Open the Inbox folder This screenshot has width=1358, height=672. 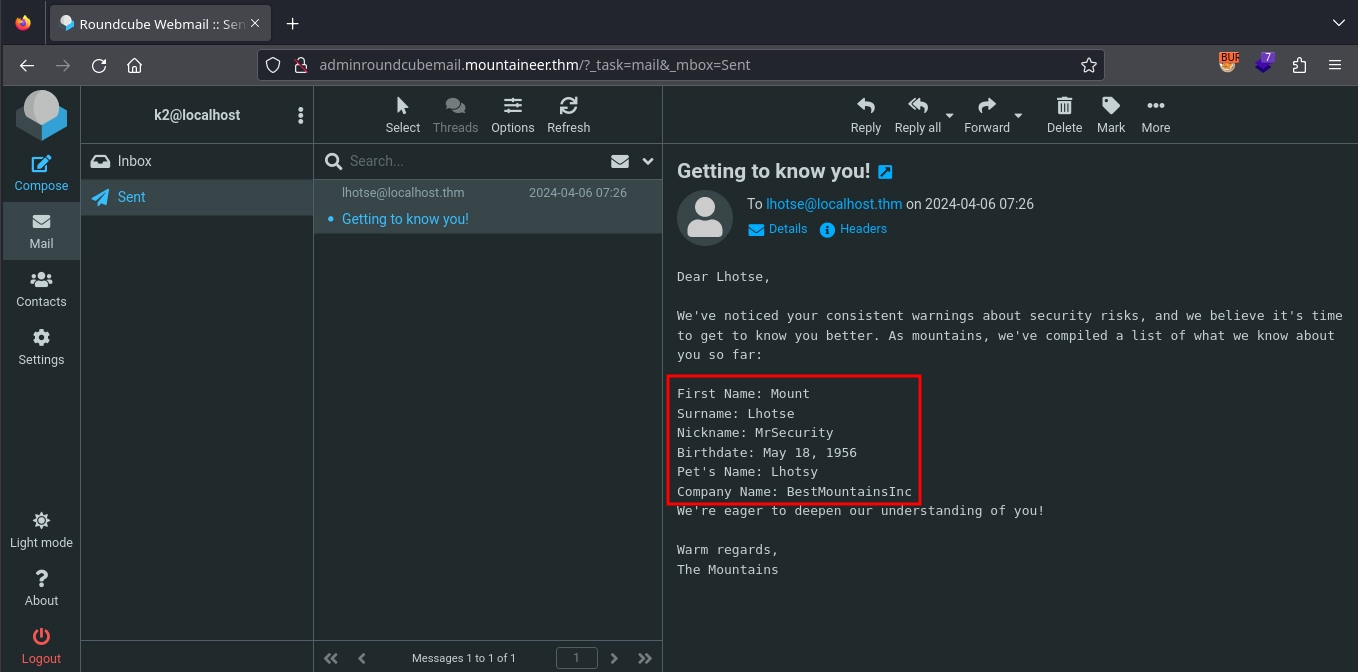click(x=134, y=161)
